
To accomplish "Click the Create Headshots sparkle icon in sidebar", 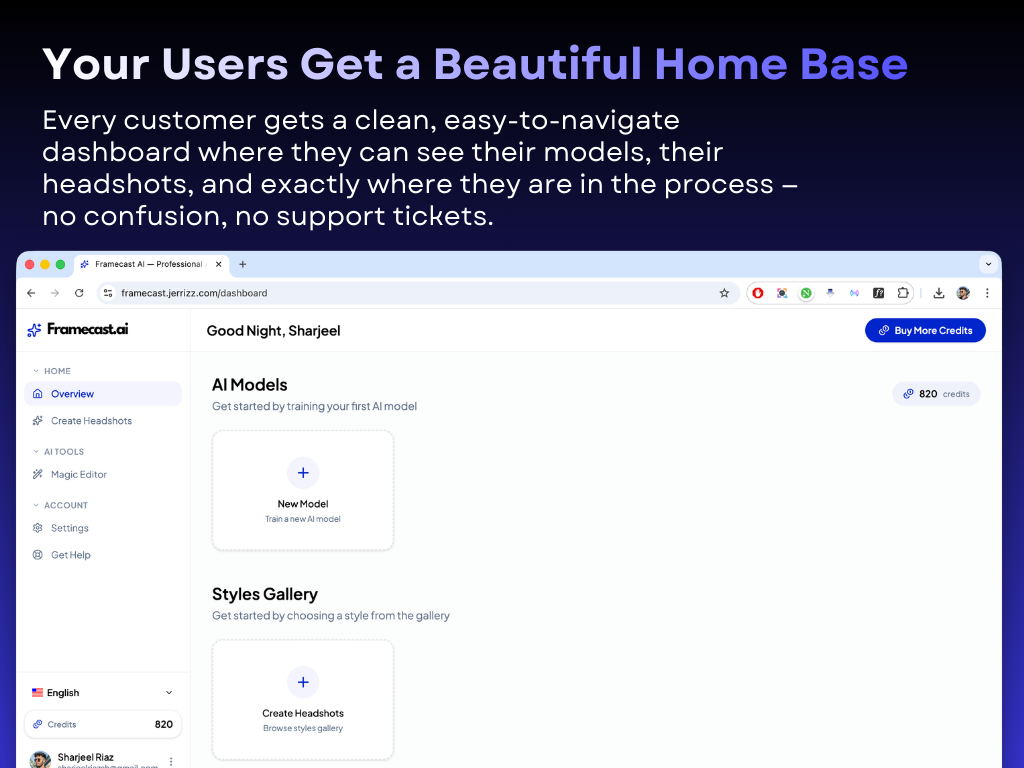I will click(37, 421).
